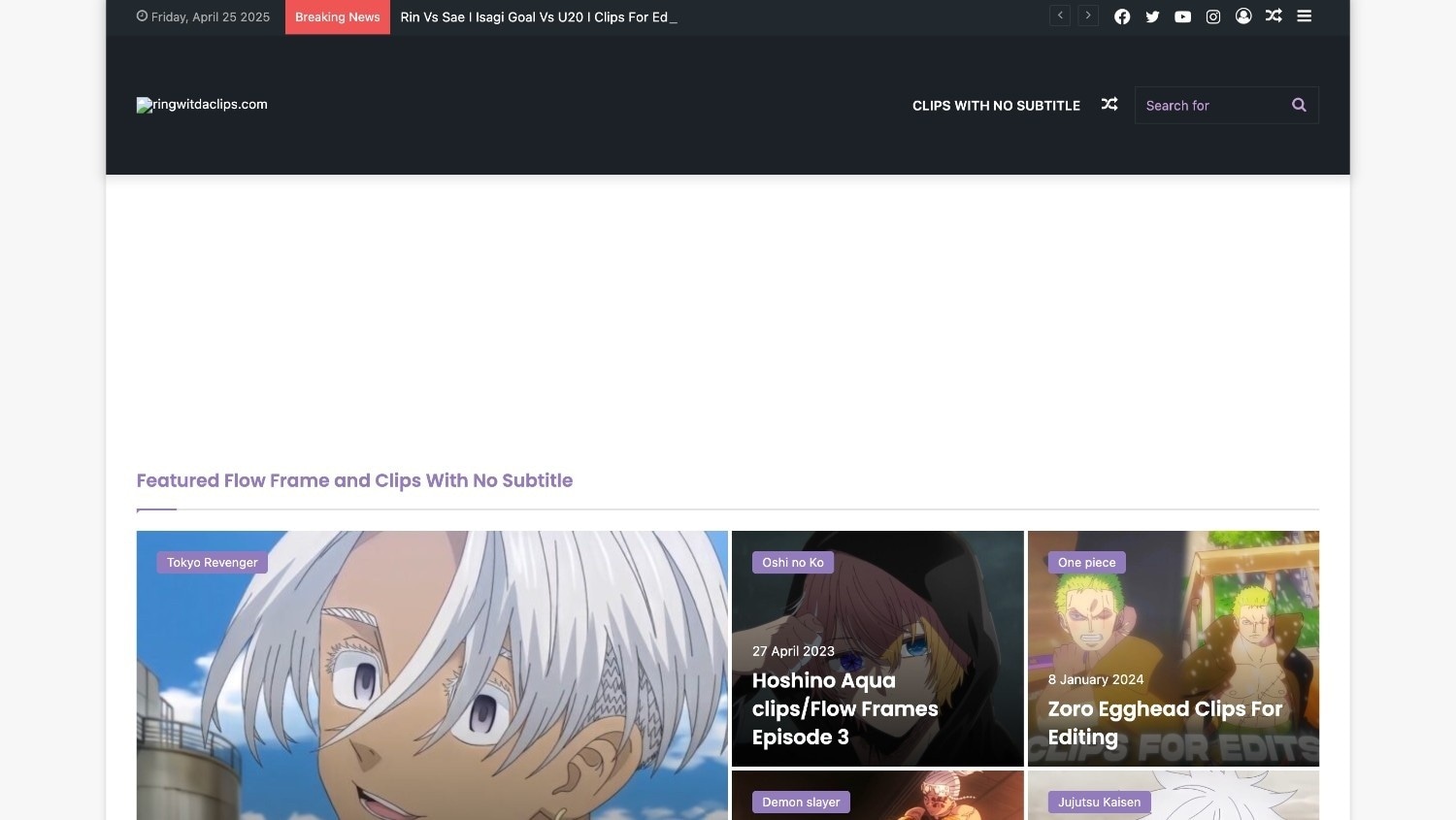Image resolution: width=1456 pixels, height=820 pixels.
Task: Click the 8 January 2024 post date
Action: pyautogui.click(x=1096, y=679)
